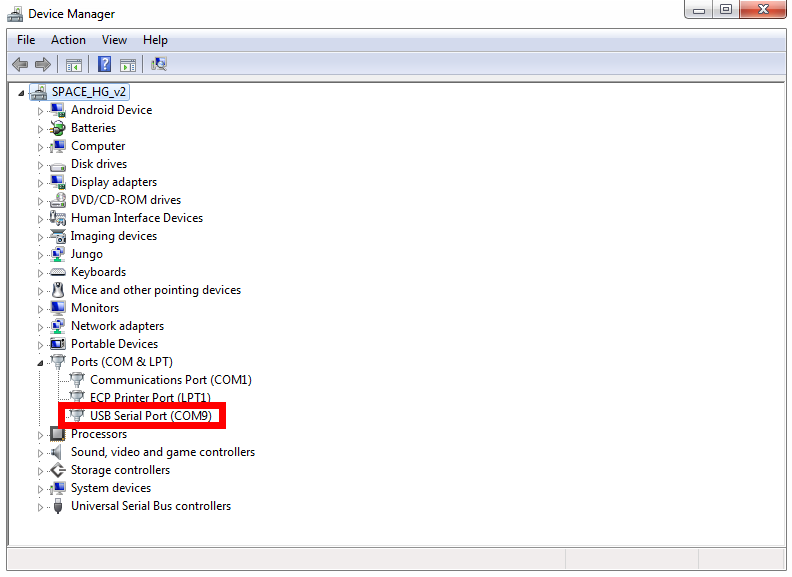Image resolution: width=792 pixels, height=577 pixels.
Task: Click the Storage controllers icon
Action: coord(58,470)
